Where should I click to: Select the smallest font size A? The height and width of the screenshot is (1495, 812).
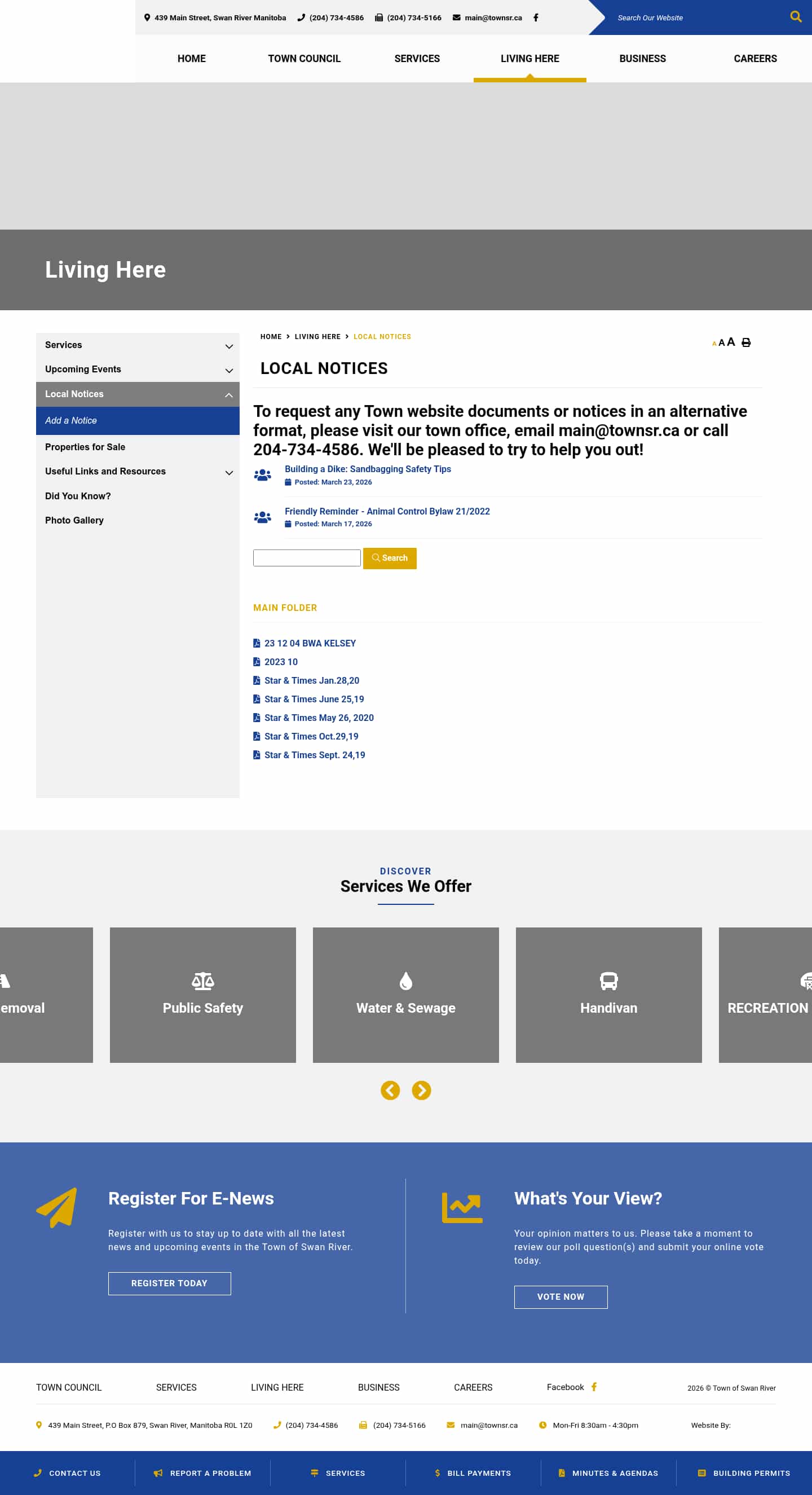[x=714, y=344]
